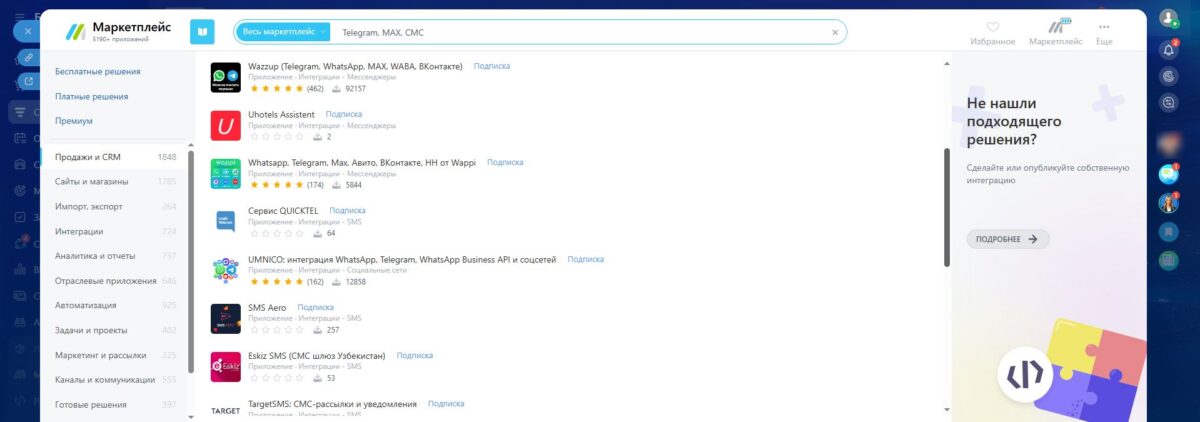Open user profile avatar in right bar

[x=1168, y=18]
